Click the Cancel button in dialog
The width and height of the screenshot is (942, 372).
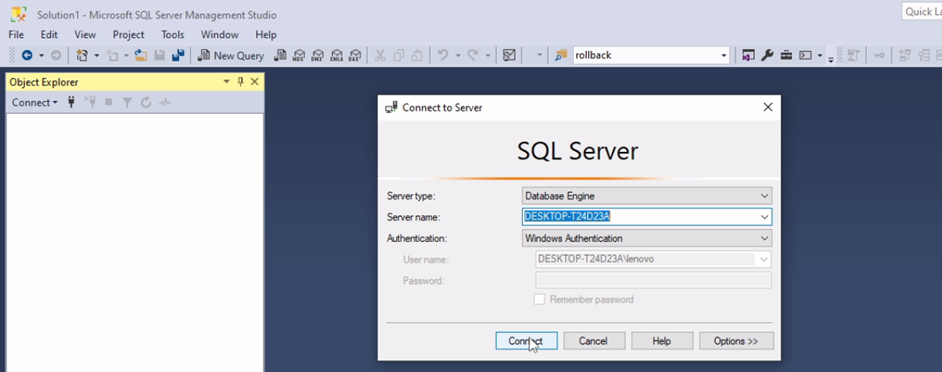[594, 341]
